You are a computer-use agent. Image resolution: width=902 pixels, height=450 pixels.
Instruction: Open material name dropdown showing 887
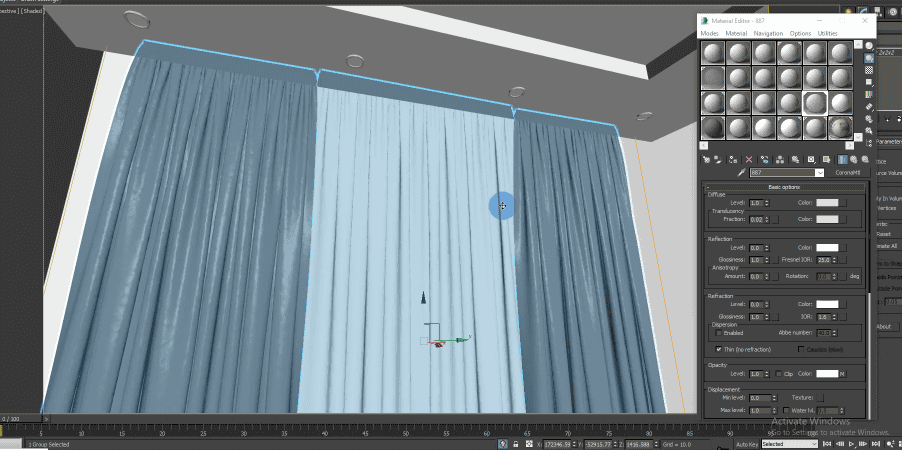pos(820,173)
